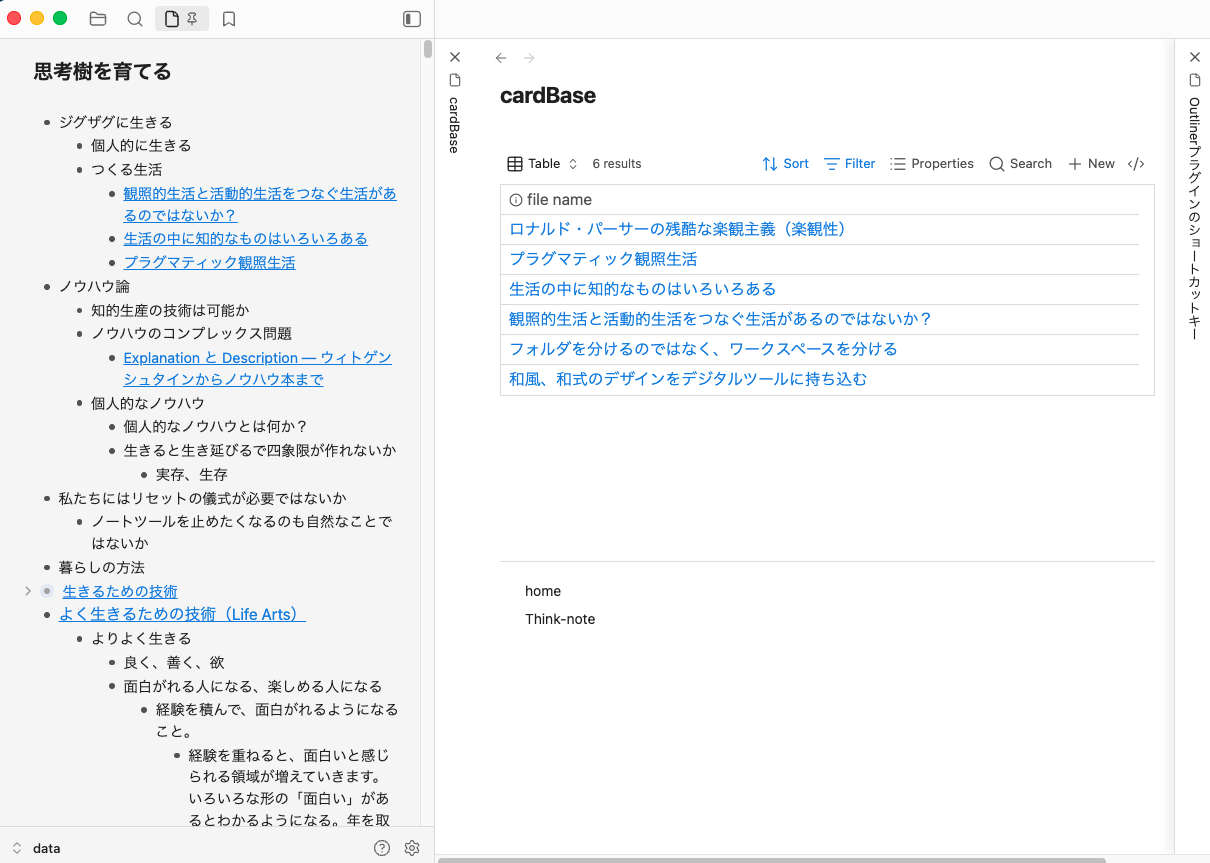Open outline link 生活の中に知的なものはいろいろある
This screenshot has height=863, width=1210.
click(246, 238)
